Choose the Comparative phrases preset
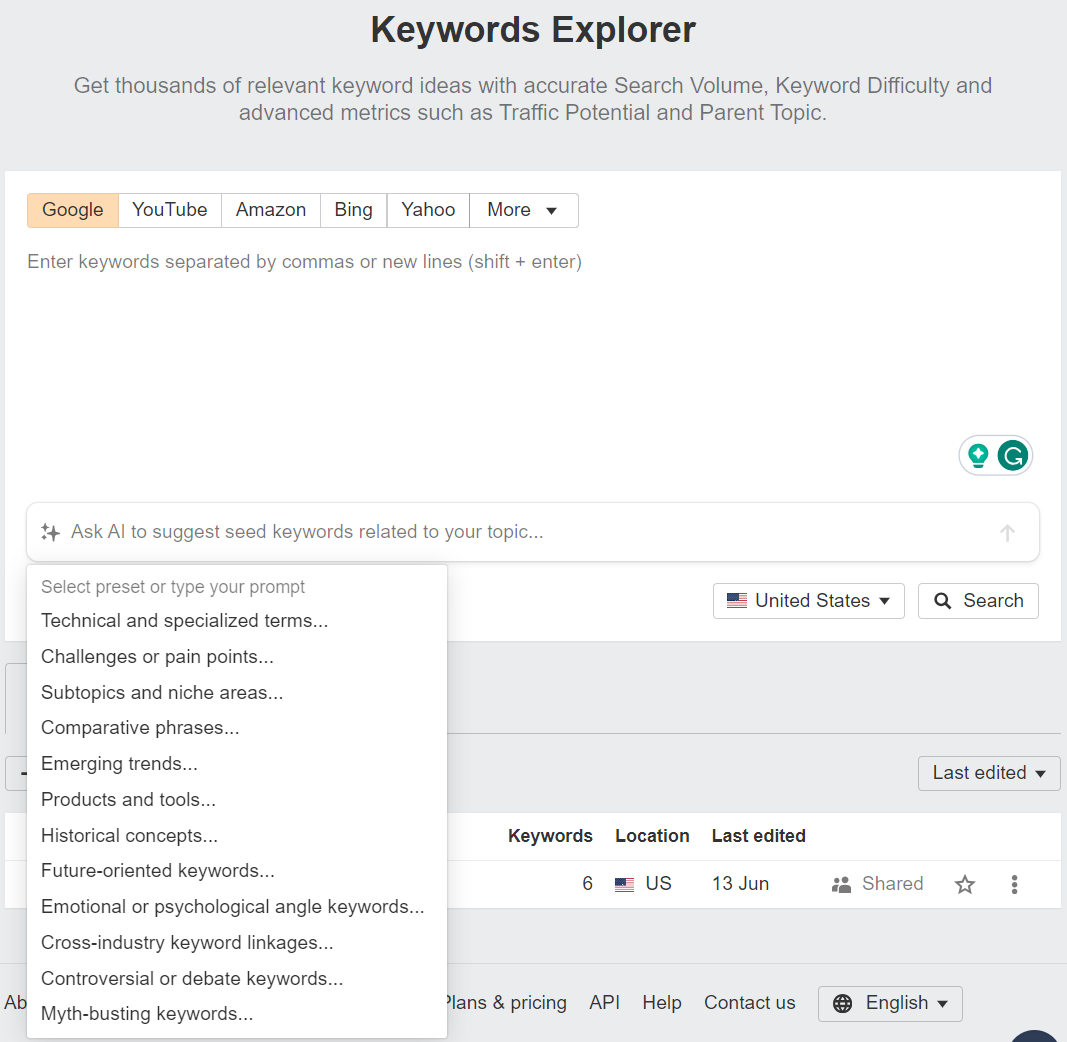1067x1042 pixels. click(x=237, y=728)
